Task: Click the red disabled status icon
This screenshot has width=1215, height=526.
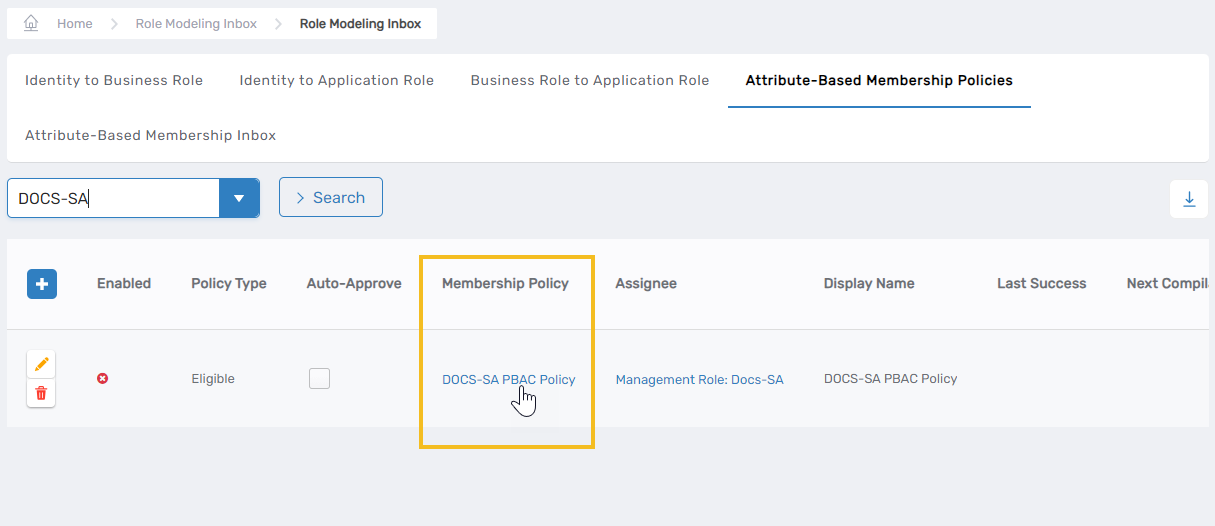Action: (102, 379)
